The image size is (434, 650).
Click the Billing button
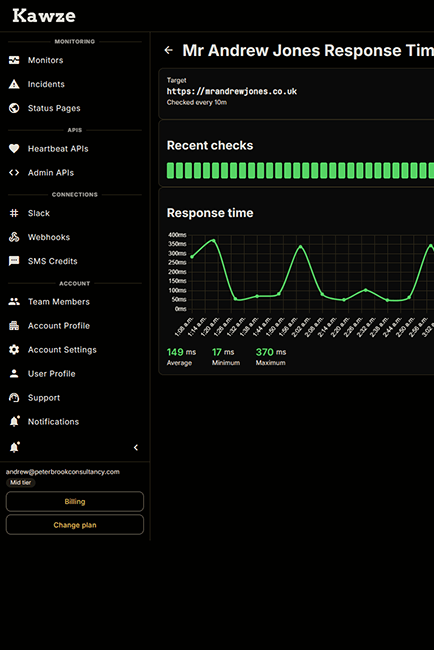click(75, 502)
